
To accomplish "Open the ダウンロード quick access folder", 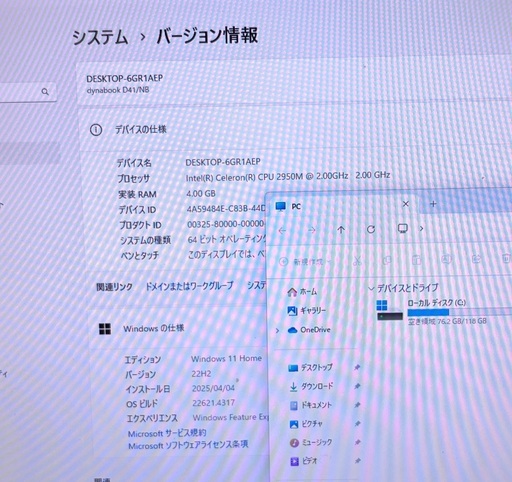I will [x=311, y=386].
